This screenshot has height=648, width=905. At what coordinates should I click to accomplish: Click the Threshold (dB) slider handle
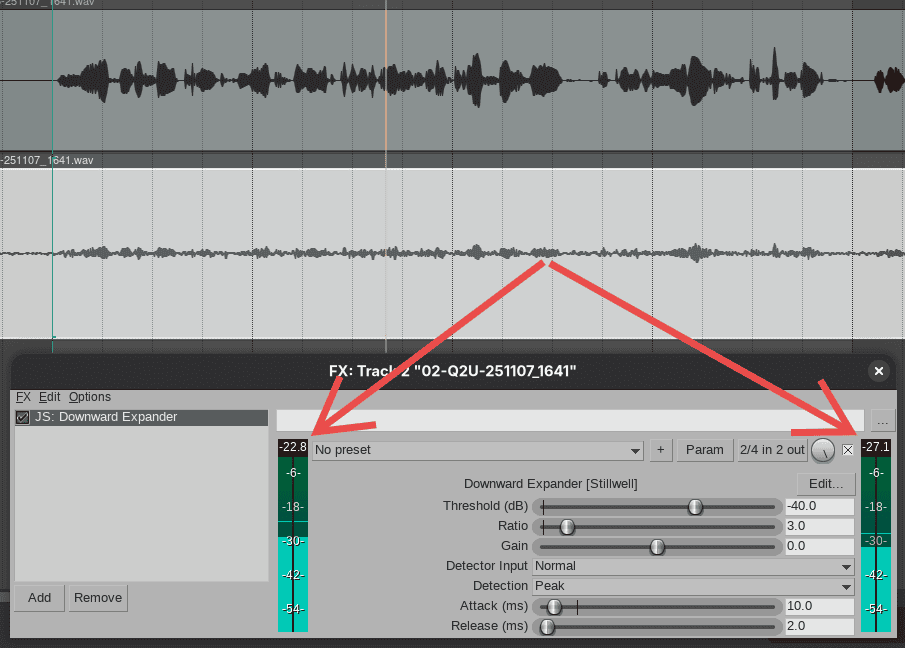695,507
